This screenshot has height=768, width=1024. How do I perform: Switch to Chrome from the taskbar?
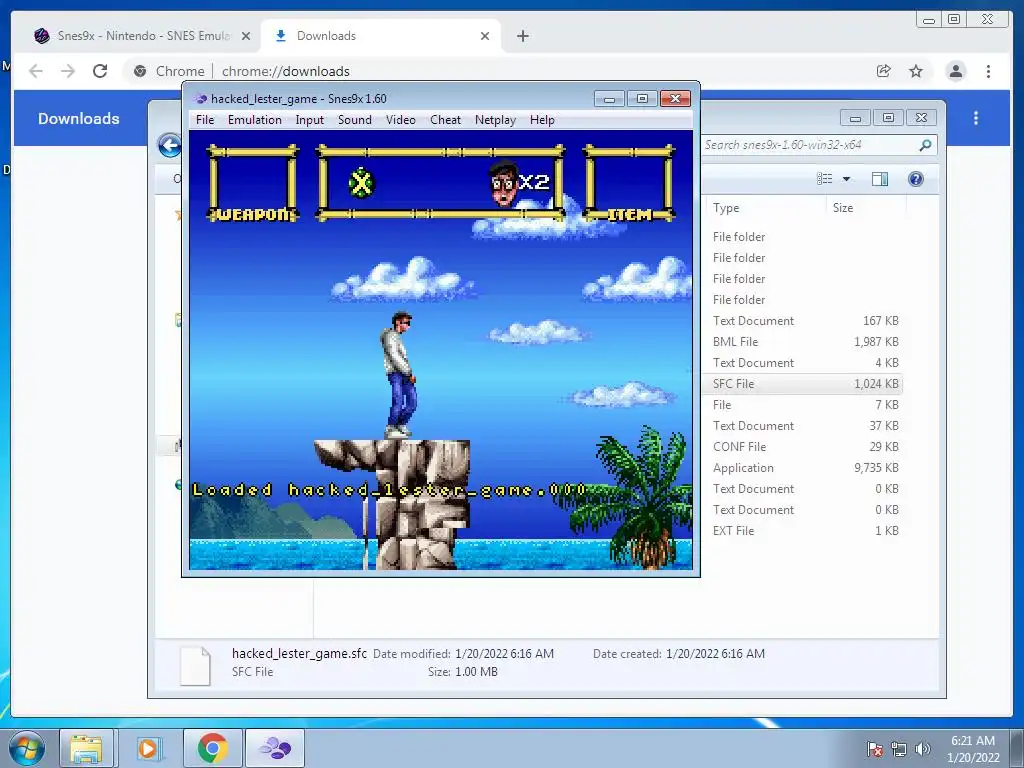point(213,748)
